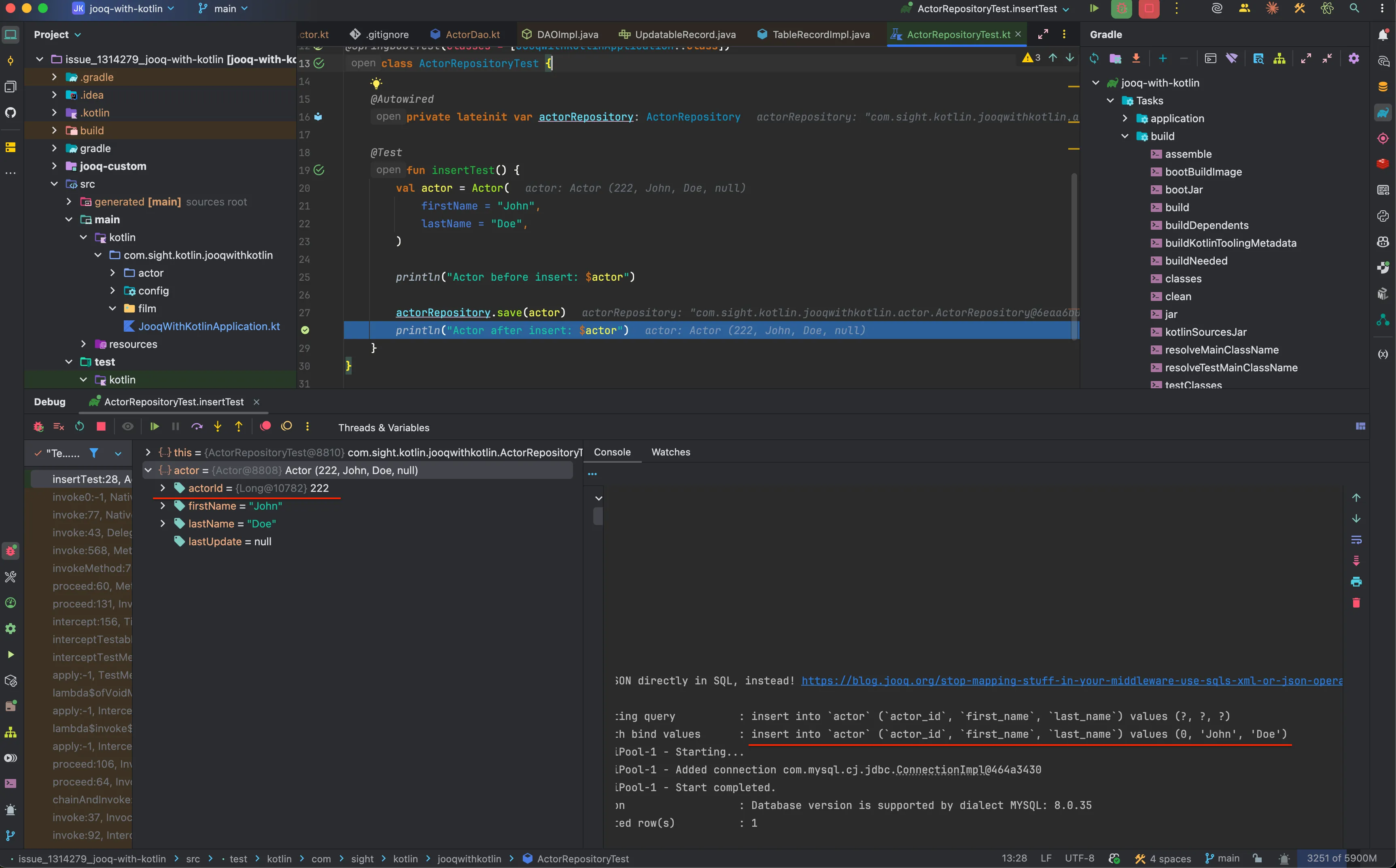Viewport: 1396px width, 868px height.
Task: Toggle soft-wrap in console sidebar
Action: click(x=1356, y=540)
